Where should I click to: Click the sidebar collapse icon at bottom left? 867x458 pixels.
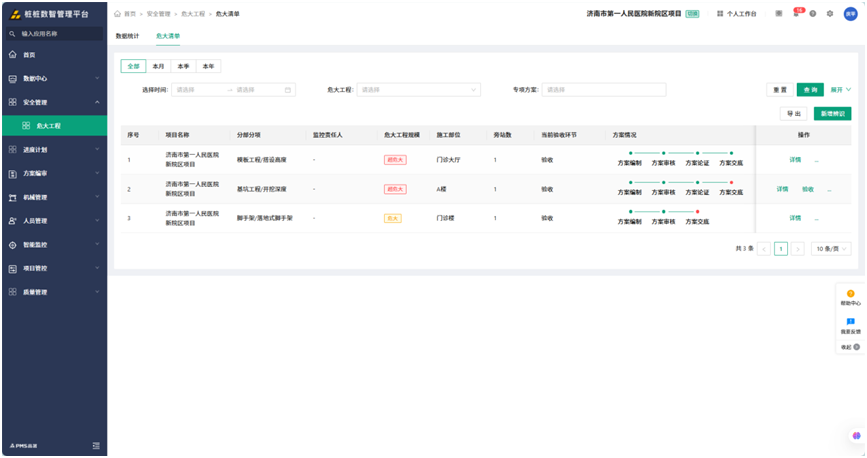[96, 445]
